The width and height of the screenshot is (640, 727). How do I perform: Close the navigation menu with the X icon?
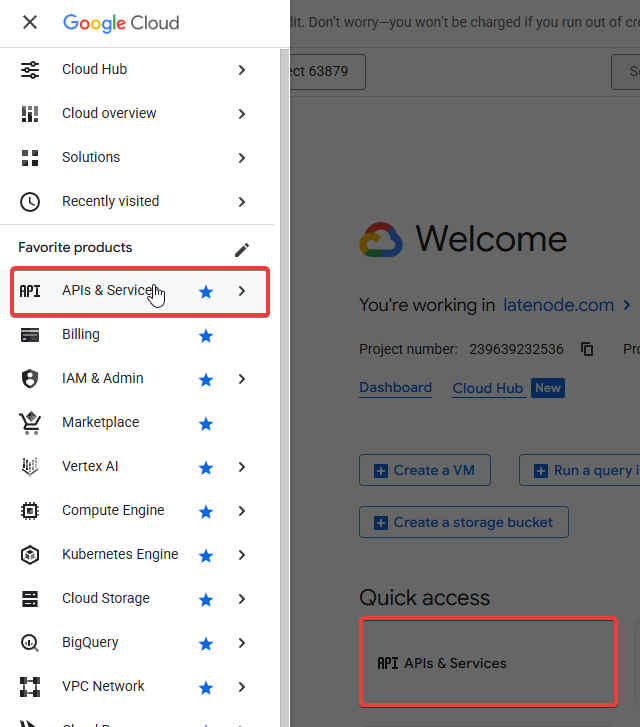(x=30, y=22)
